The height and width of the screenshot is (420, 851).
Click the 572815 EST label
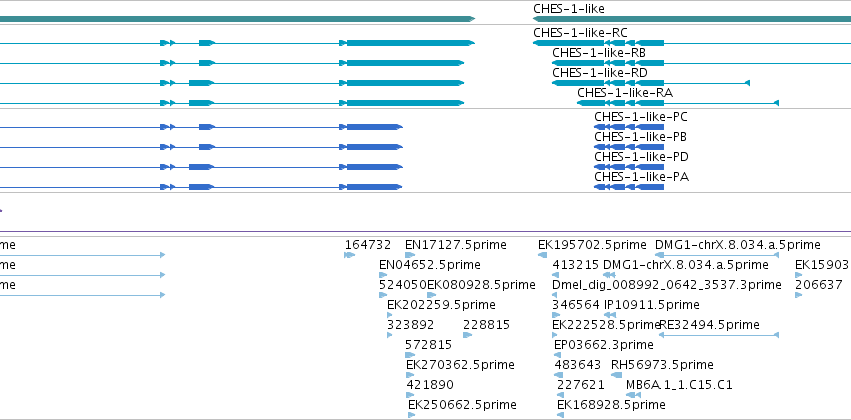coord(428,346)
